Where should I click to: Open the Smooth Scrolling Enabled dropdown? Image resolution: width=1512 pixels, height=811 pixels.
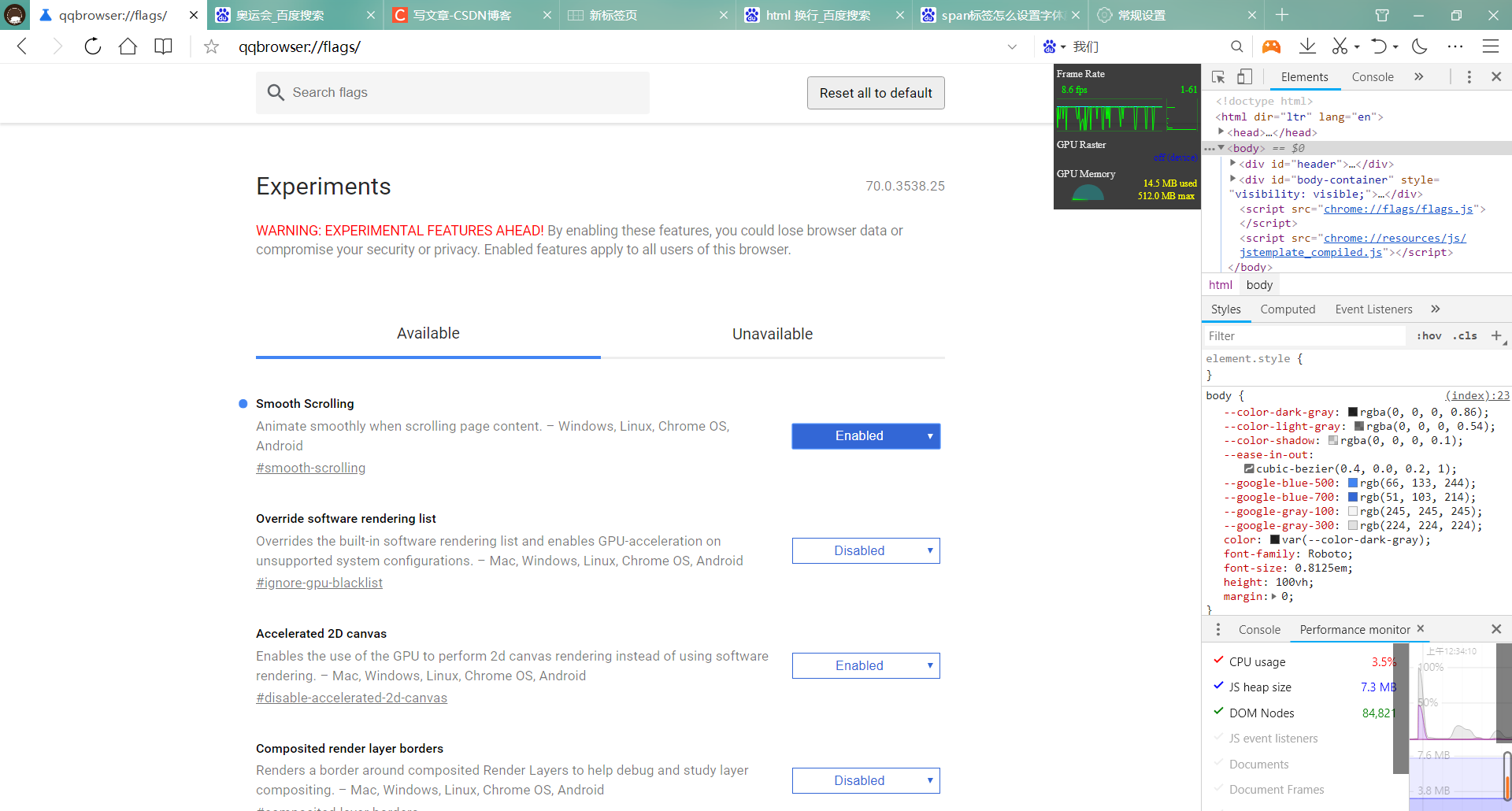click(865, 435)
